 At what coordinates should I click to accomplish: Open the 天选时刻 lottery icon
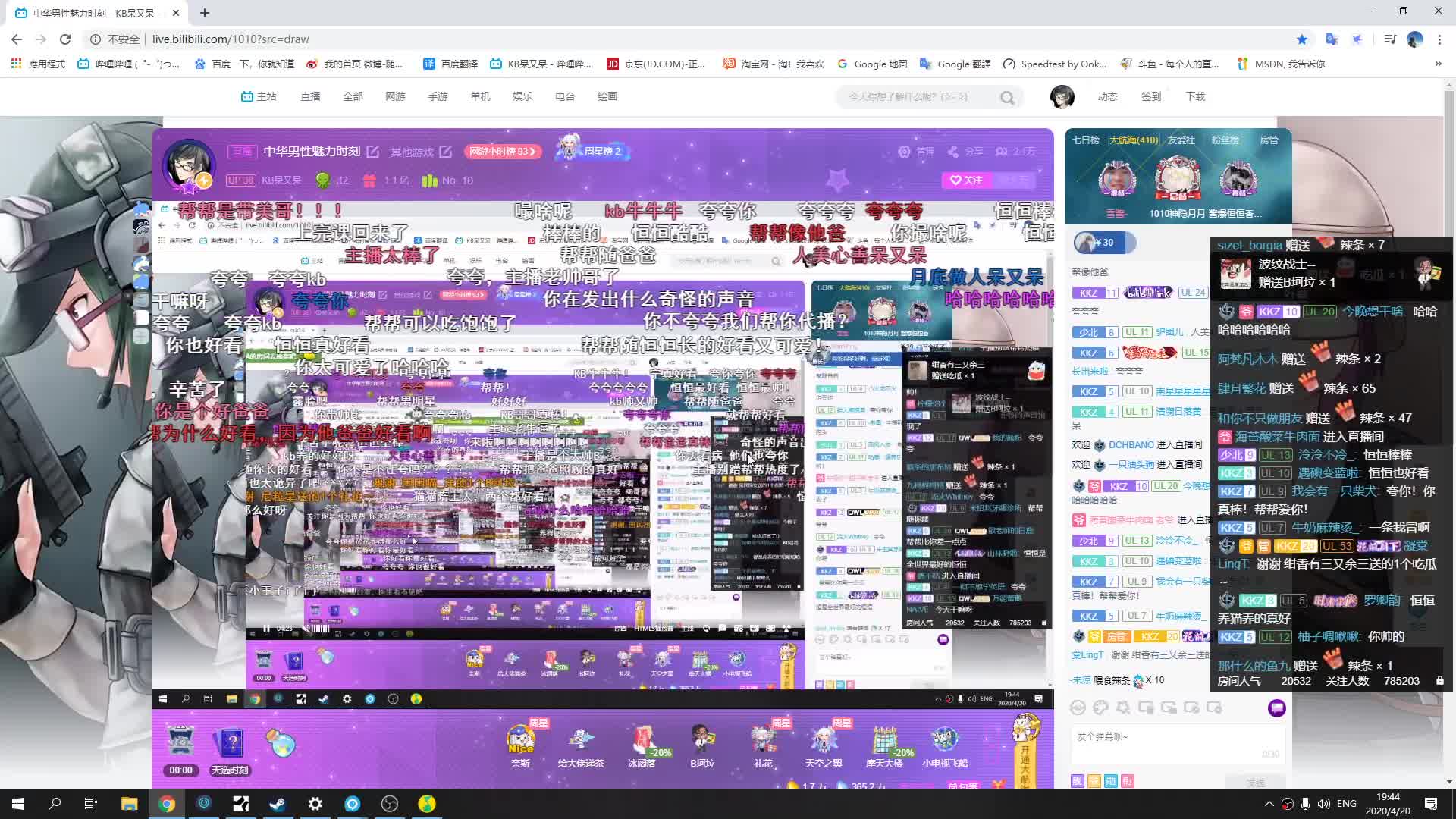pos(230,750)
